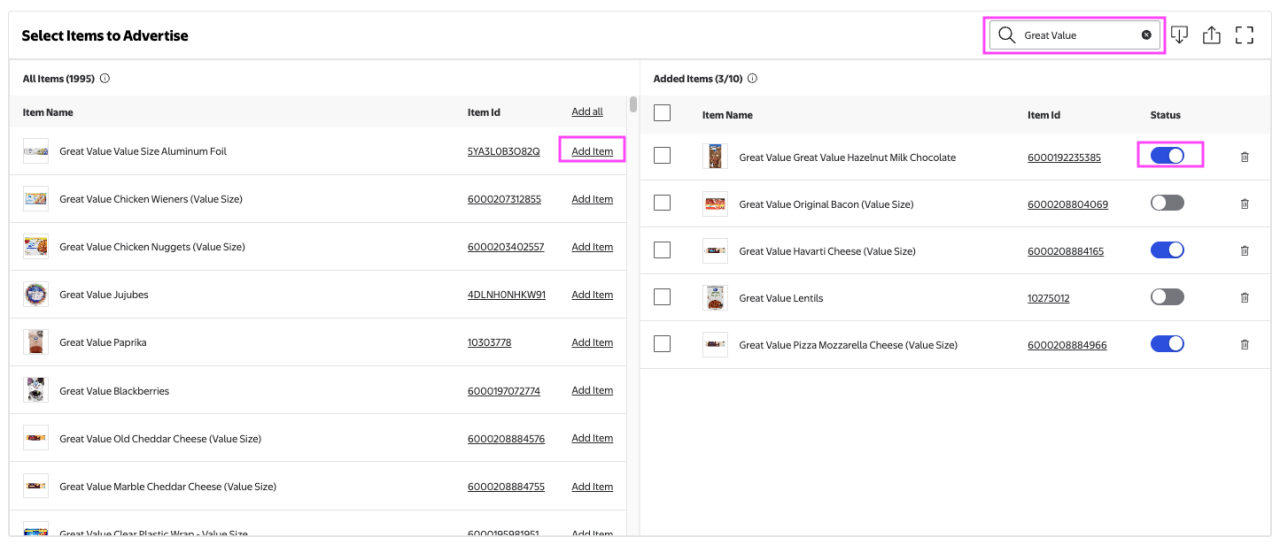Add Item for Chicken Nuggets
1280x553 pixels.
point(592,247)
